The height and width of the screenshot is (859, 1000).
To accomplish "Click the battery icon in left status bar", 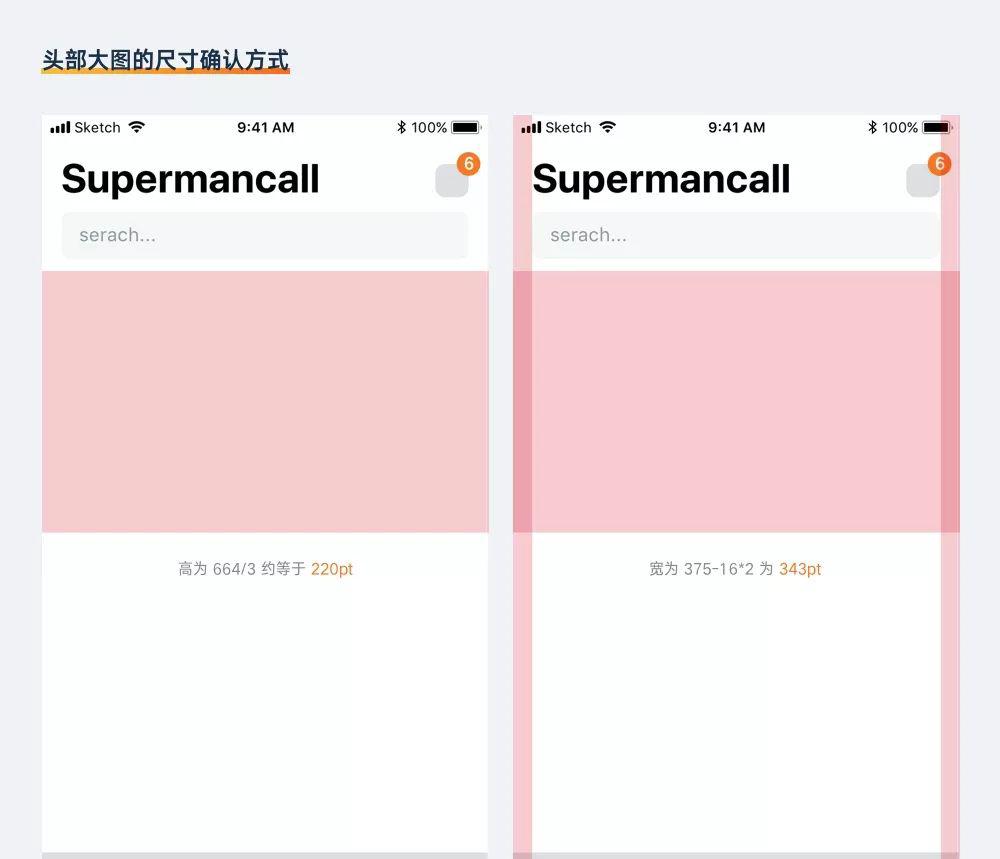I will 466,128.
